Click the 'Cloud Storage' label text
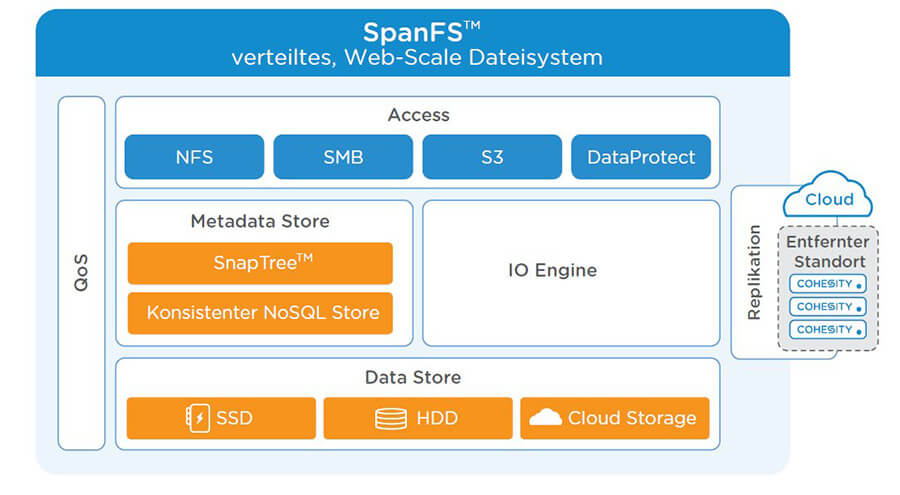The width and height of the screenshot is (900, 495). tap(632, 418)
